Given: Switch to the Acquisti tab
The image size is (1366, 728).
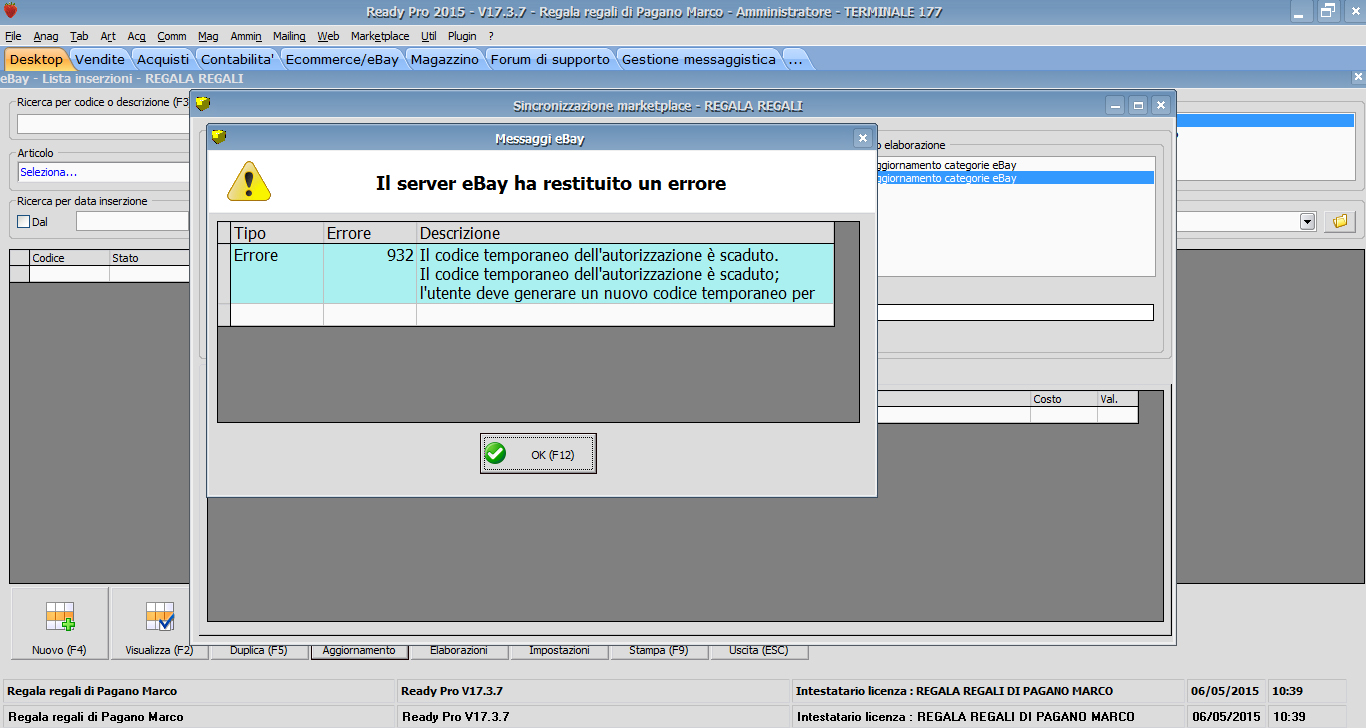Looking at the screenshot, I should 163,59.
